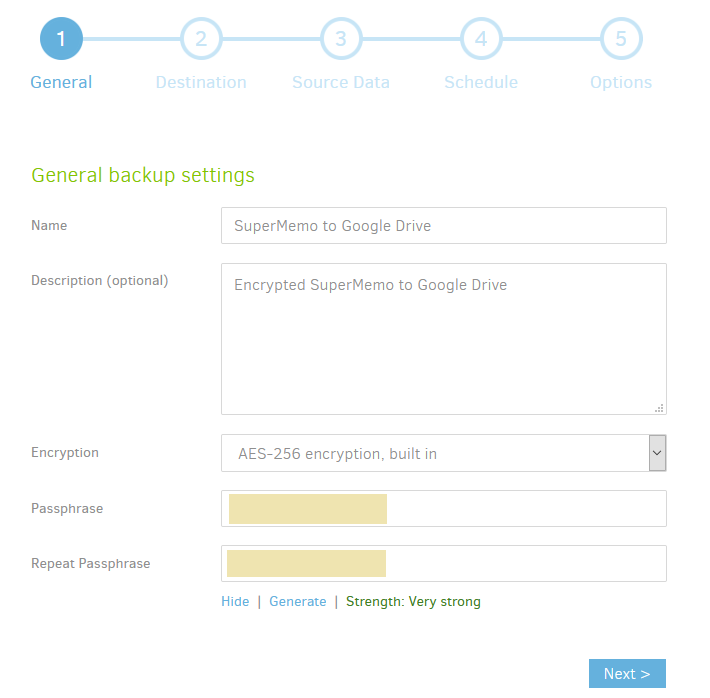
Task: Select the Source Data step label
Action: click(341, 82)
